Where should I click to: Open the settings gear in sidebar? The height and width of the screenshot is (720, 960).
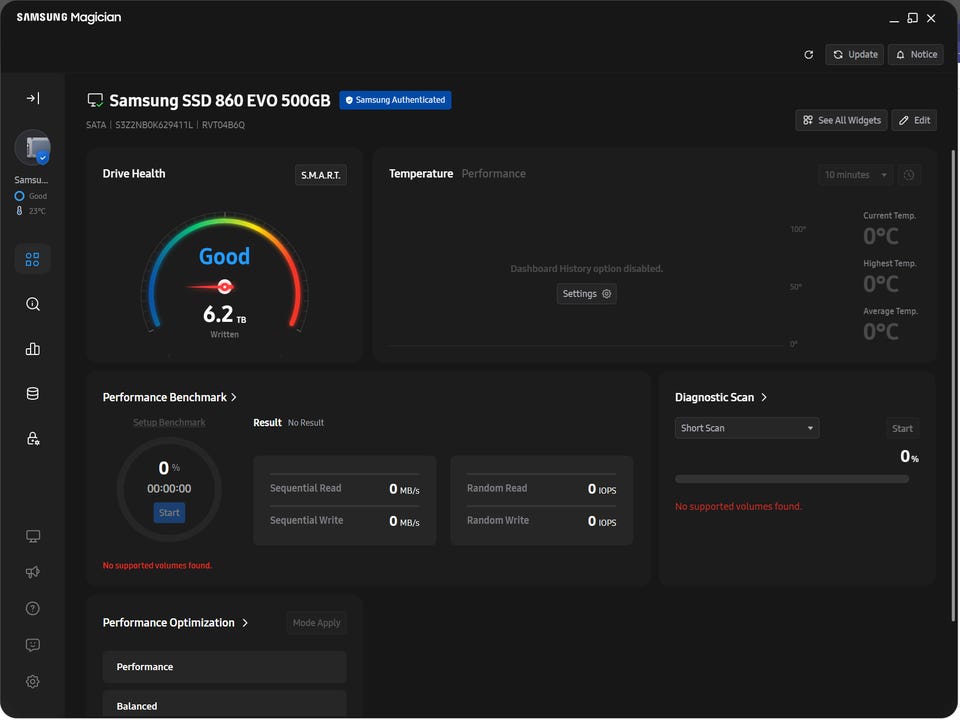tap(32, 681)
